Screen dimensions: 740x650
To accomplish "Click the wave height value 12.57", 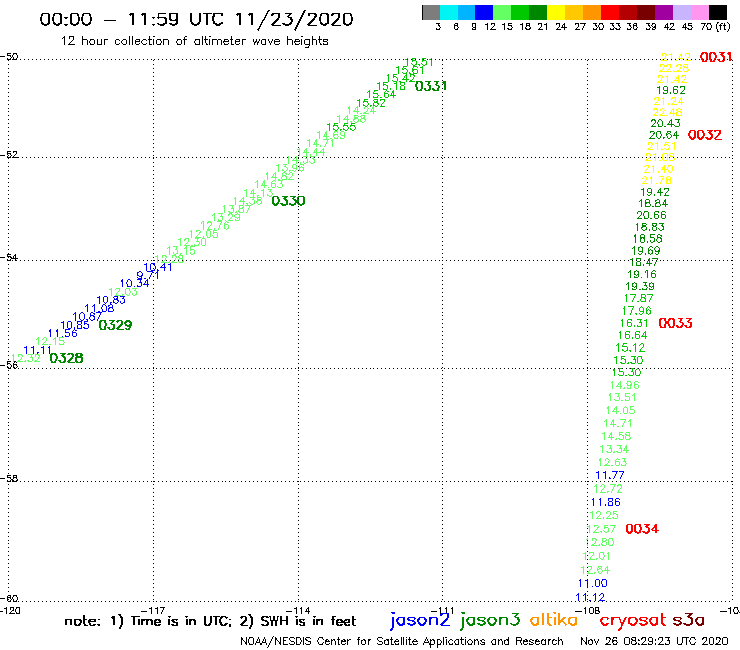I will click(601, 529).
